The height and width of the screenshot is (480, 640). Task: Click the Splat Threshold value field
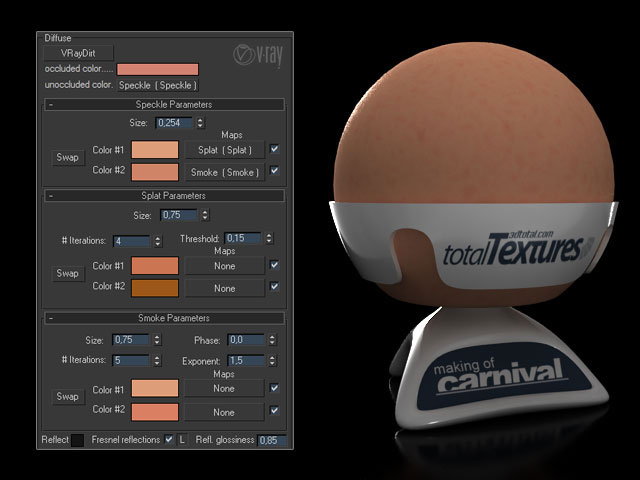(x=242, y=238)
